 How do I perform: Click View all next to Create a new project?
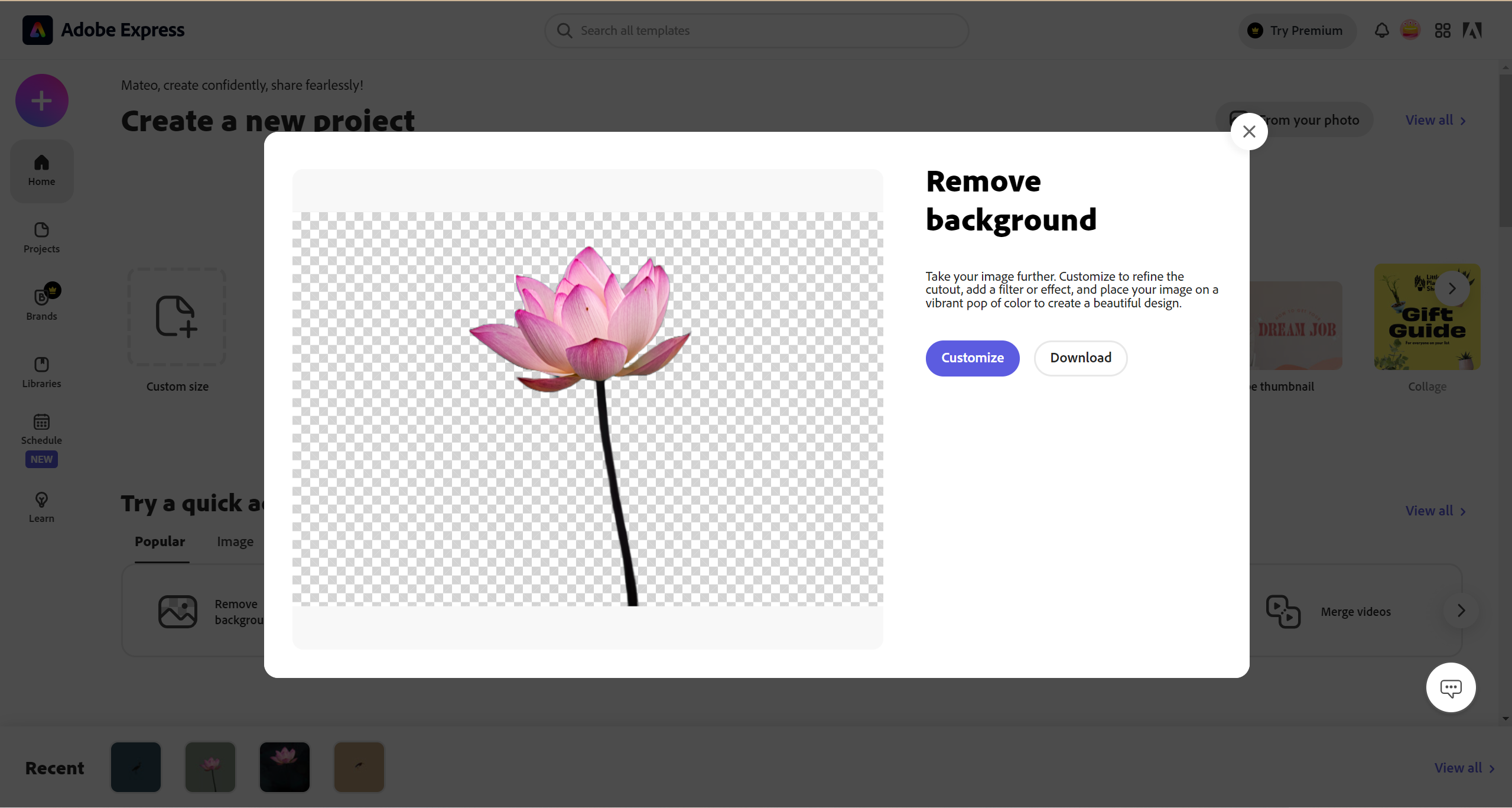pyautogui.click(x=1436, y=120)
